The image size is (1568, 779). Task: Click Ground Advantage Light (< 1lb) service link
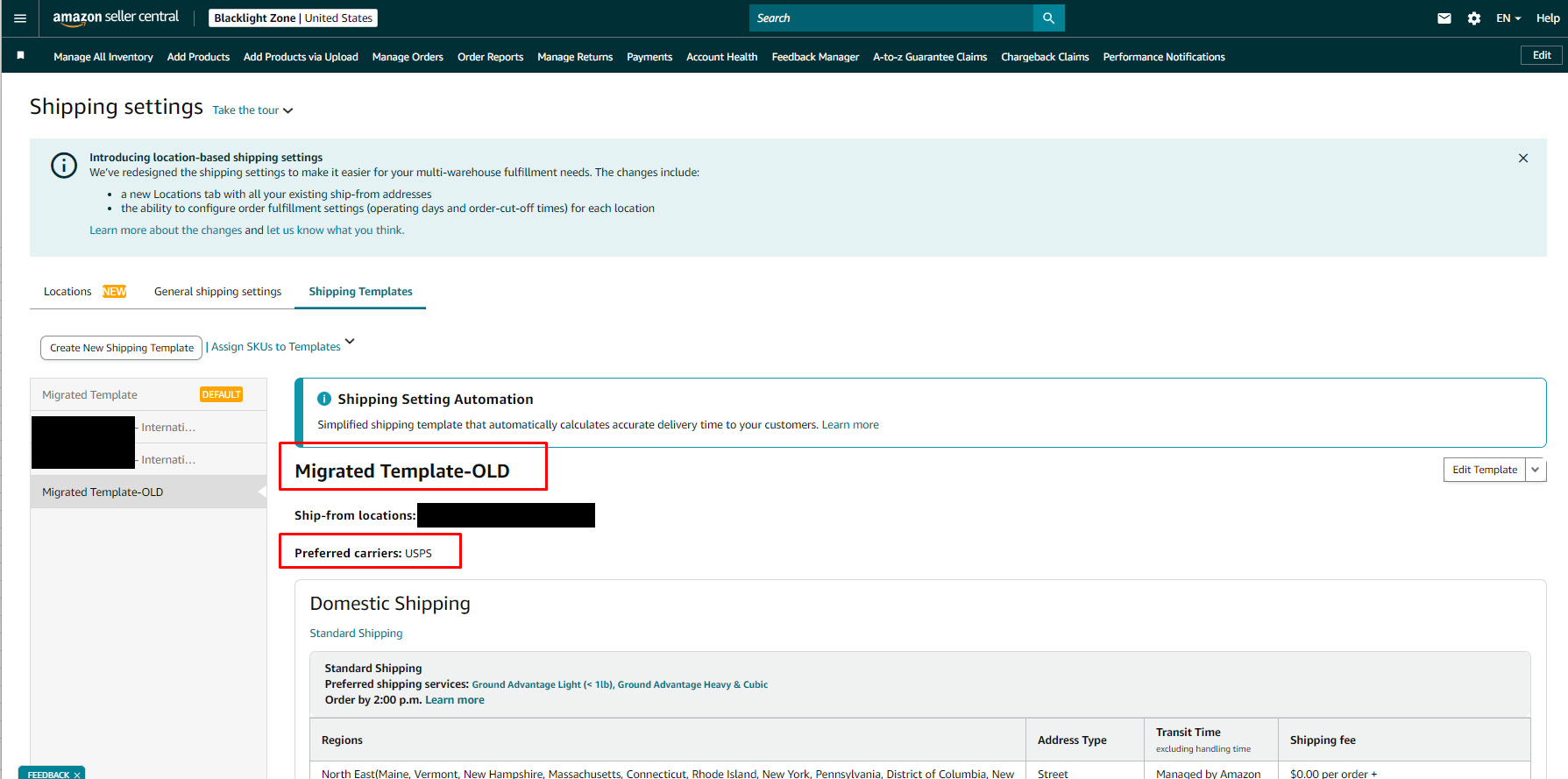tap(543, 685)
